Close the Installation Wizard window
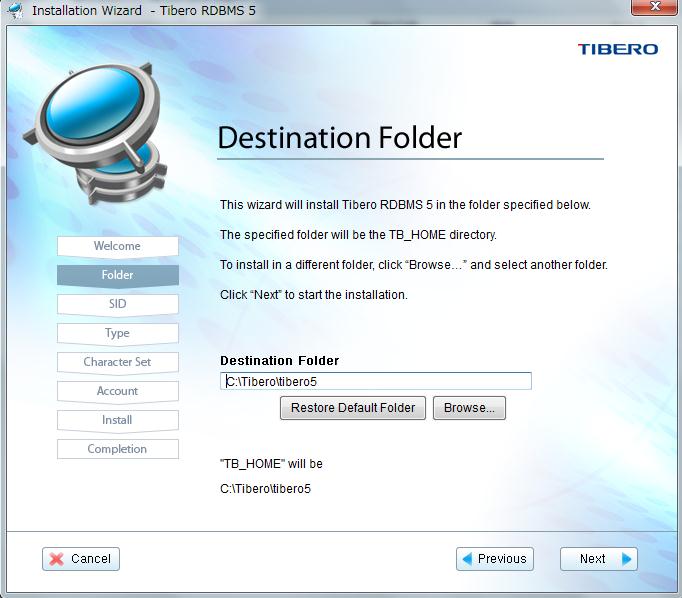This screenshot has height=598, width=682. 654,7
